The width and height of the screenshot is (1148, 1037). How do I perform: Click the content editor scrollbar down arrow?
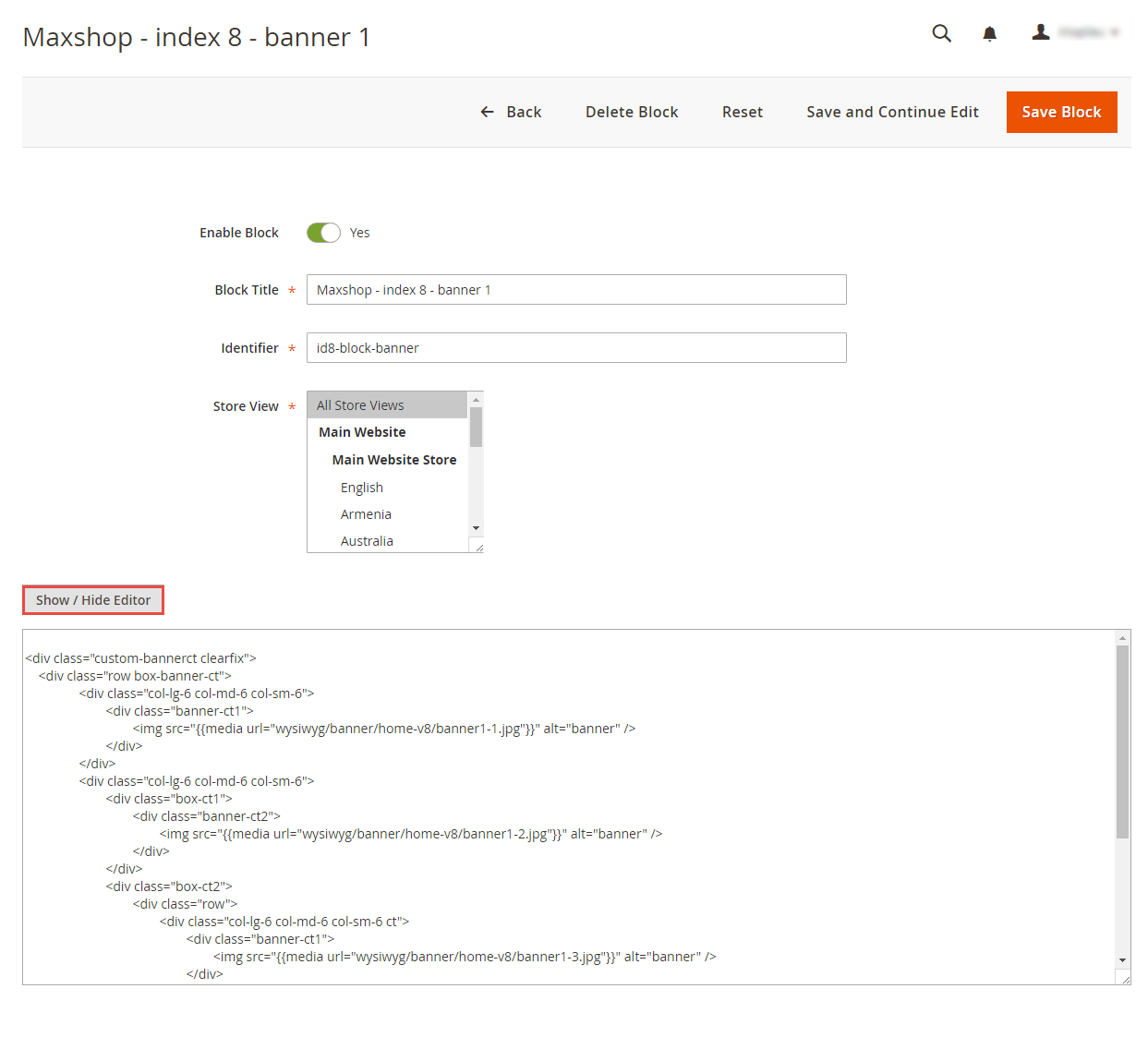[x=1123, y=960]
